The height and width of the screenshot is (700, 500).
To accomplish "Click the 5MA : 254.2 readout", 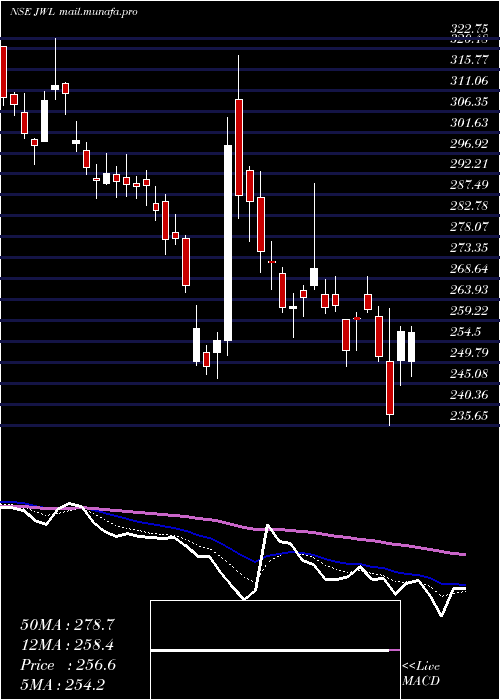I will (62, 685).
